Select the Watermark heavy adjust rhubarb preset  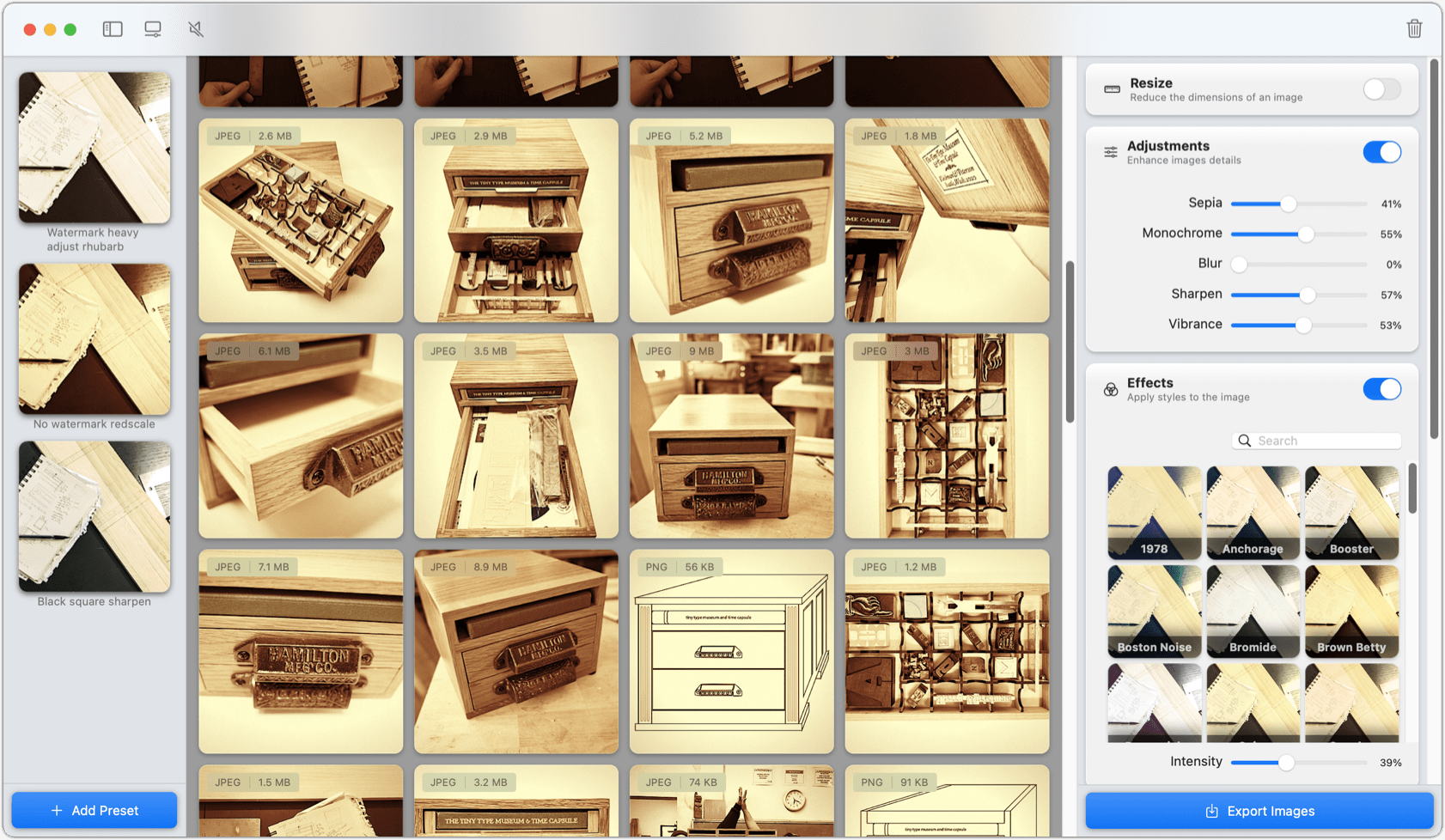95,148
